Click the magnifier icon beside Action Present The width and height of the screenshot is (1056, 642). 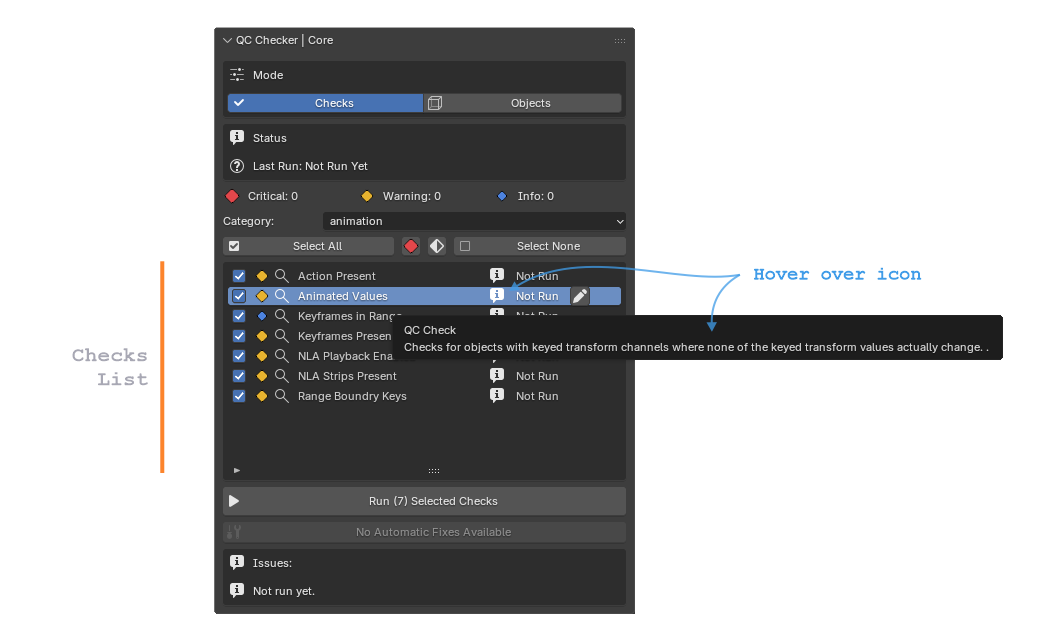[282, 276]
